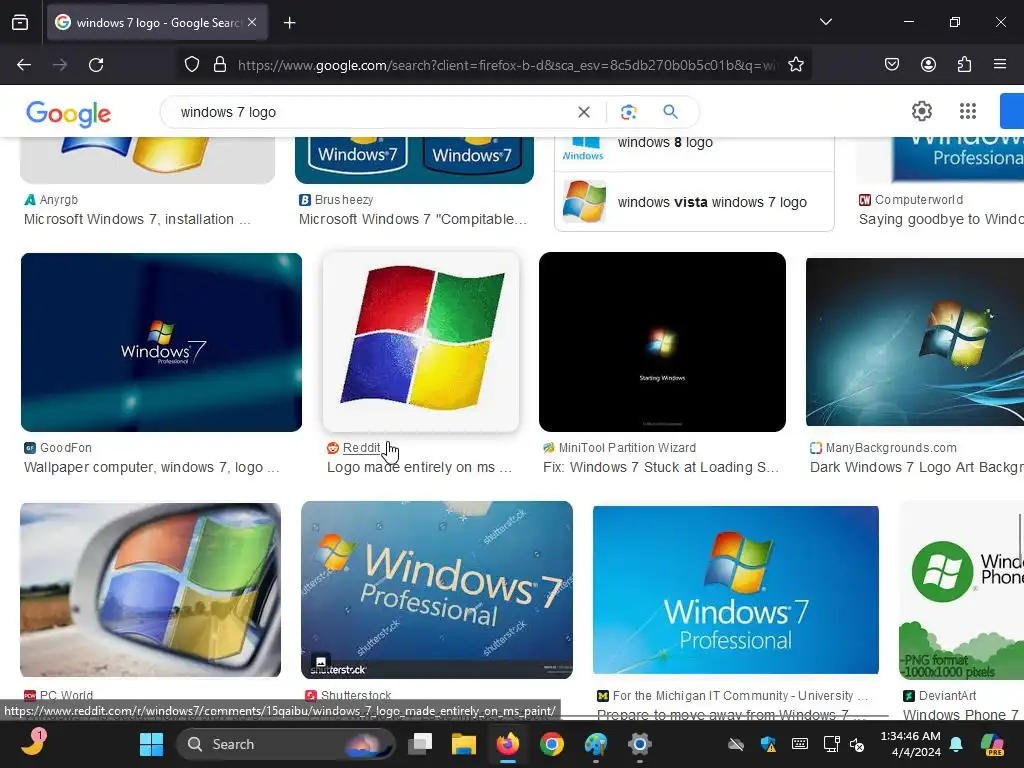Click the blue magnifier search button
The image size is (1024, 768).
[670, 112]
